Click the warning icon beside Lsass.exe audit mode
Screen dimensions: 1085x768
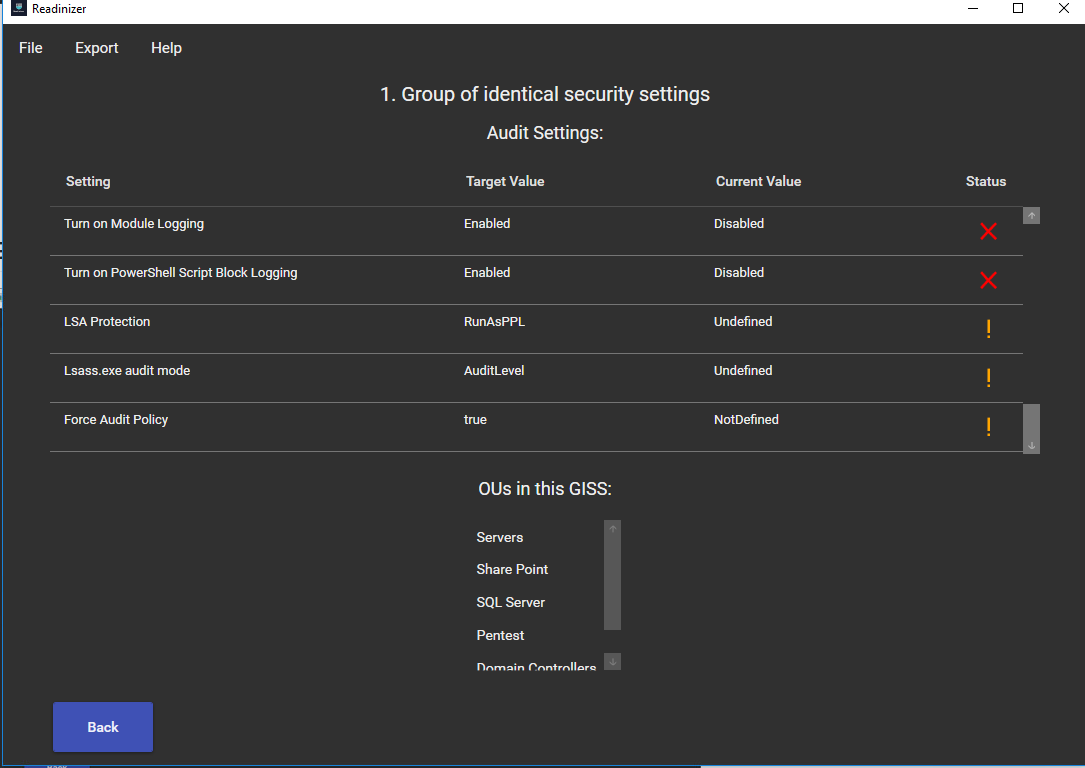(x=988, y=378)
